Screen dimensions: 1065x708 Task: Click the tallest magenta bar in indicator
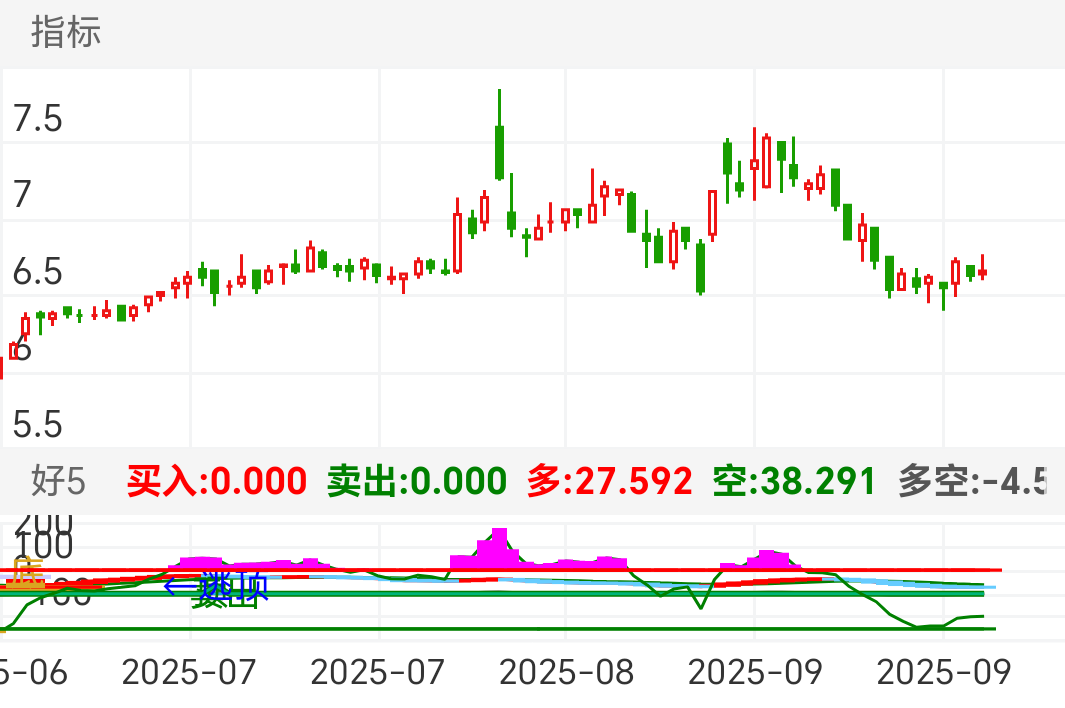pos(499,547)
